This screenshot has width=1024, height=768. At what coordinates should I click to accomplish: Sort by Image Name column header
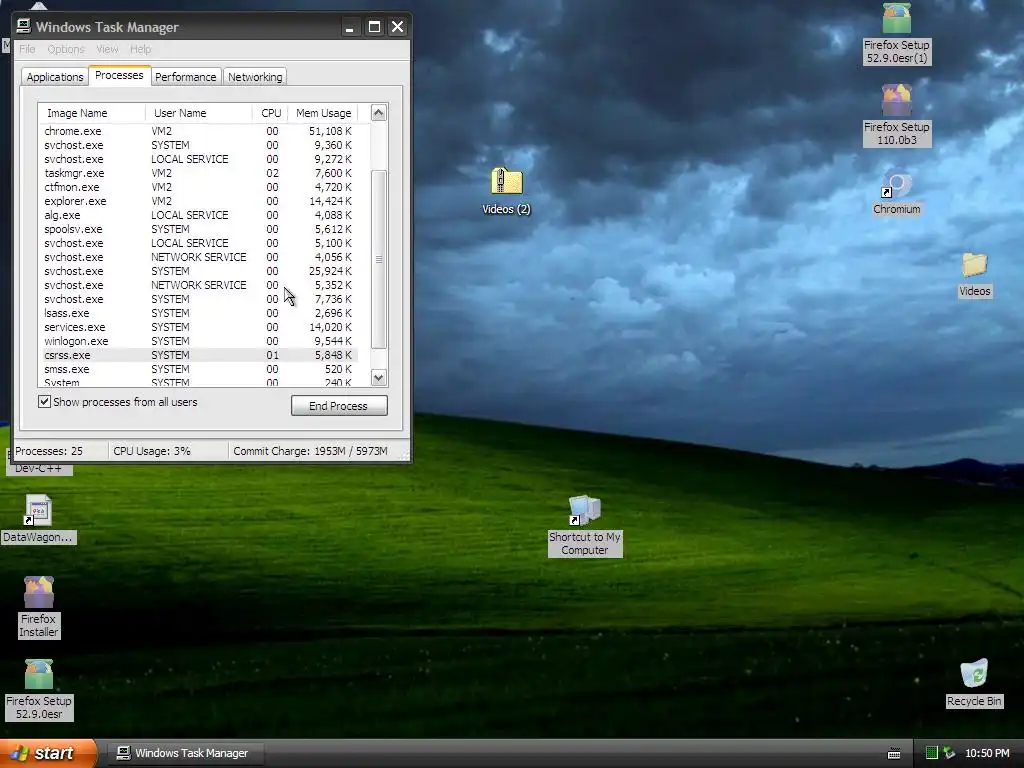tap(91, 113)
